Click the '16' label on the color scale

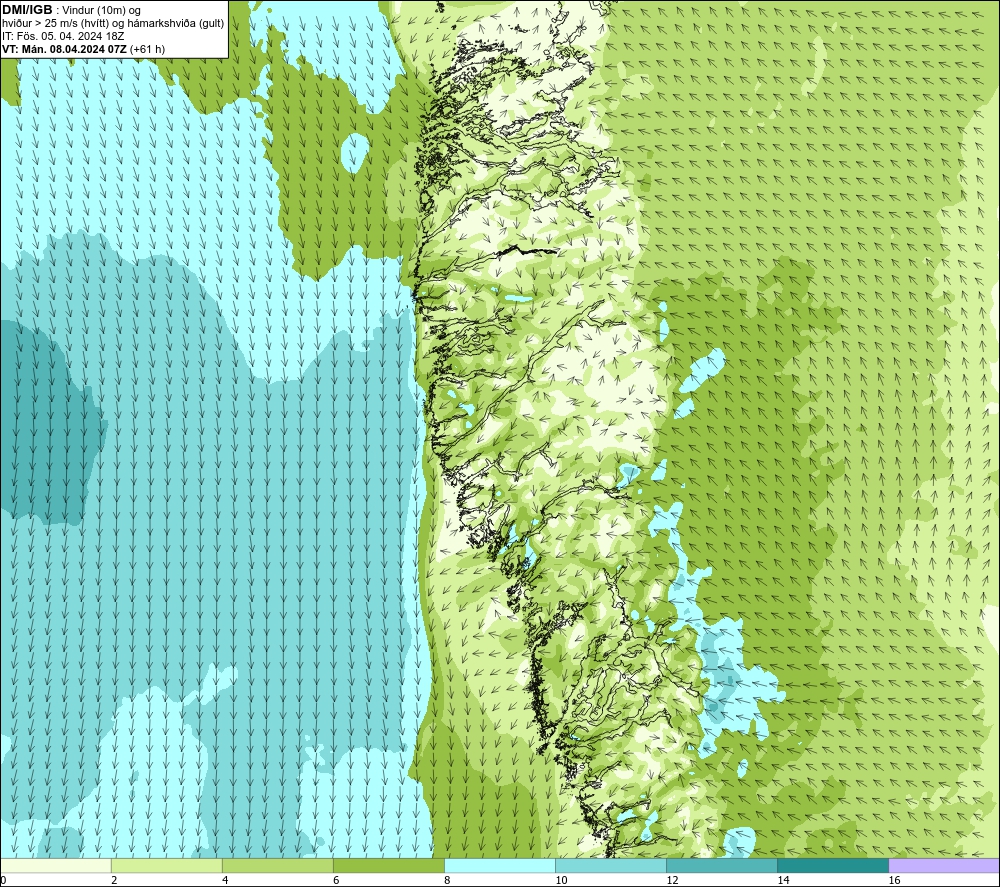click(894, 880)
